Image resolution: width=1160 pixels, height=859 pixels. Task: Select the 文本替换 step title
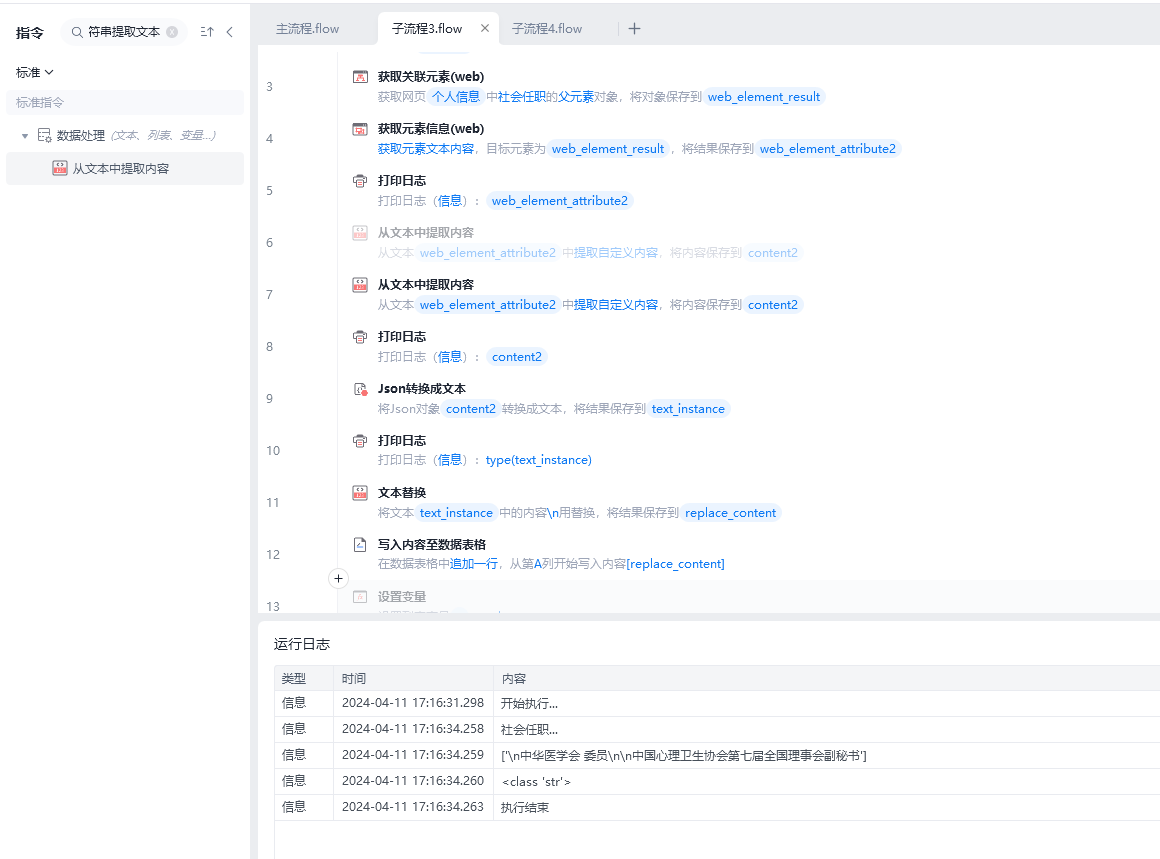coord(402,493)
